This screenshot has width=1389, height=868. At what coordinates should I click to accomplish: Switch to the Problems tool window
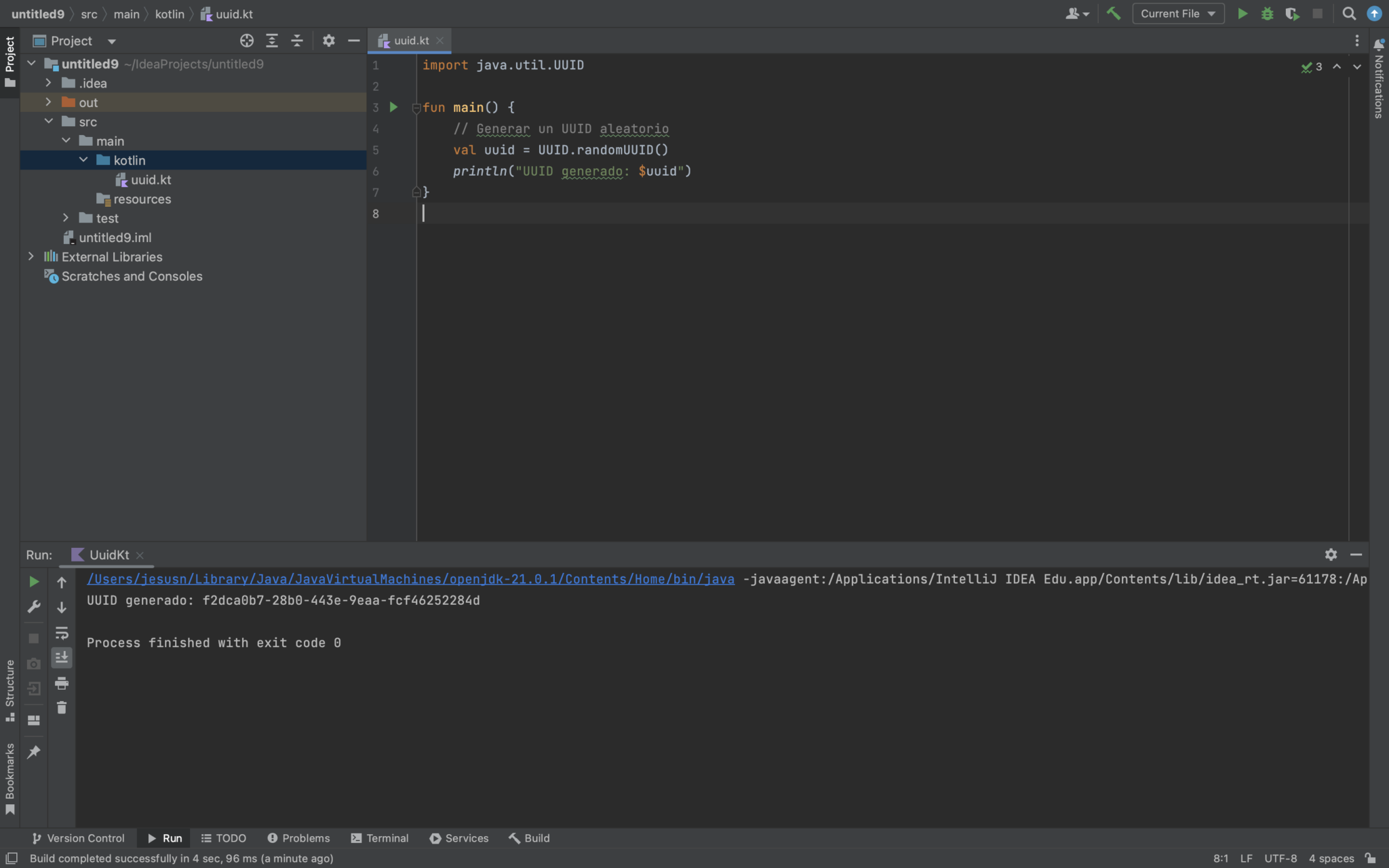coord(298,838)
